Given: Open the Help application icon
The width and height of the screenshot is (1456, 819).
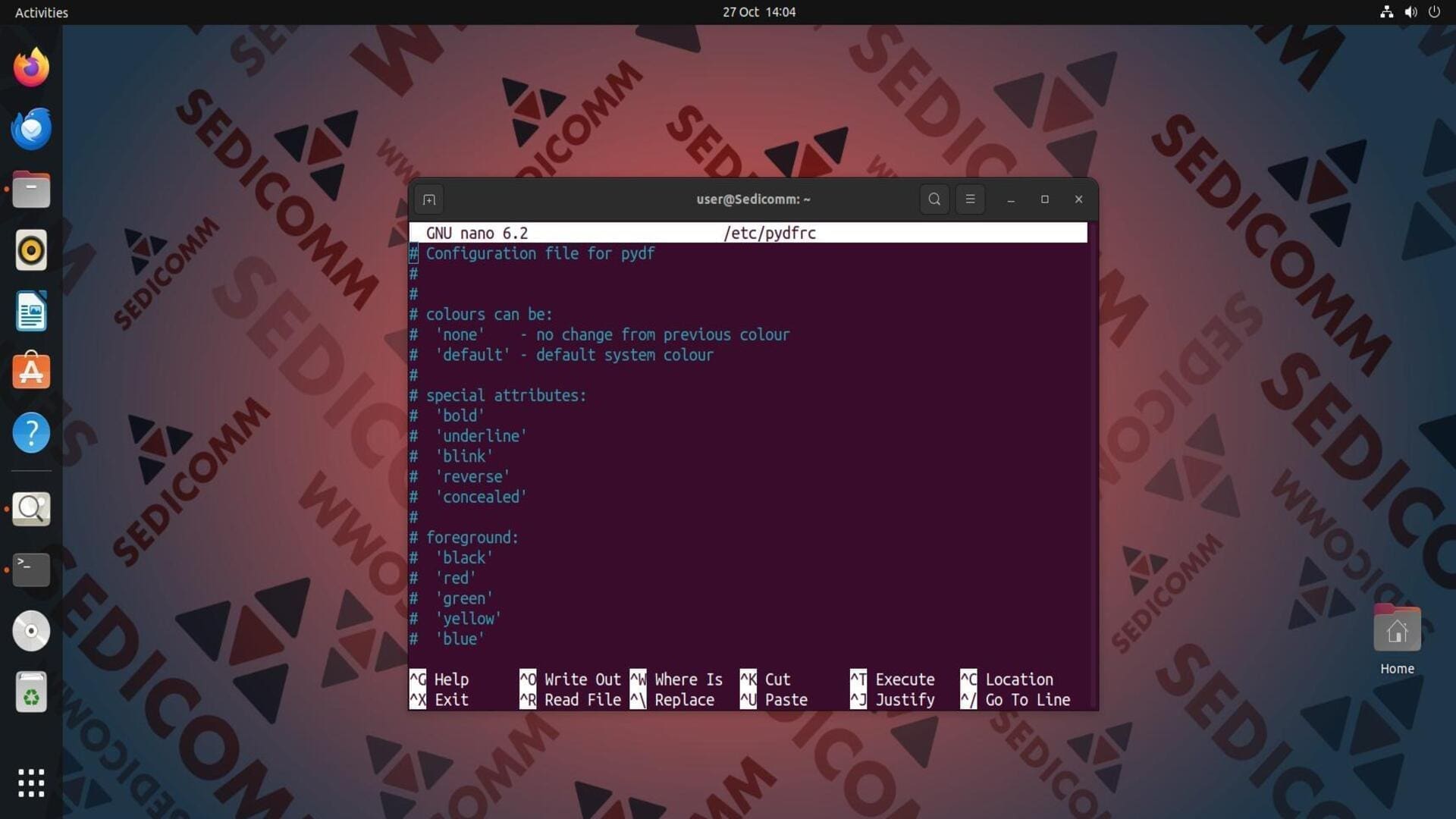Looking at the screenshot, I should (x=31, y=433).
